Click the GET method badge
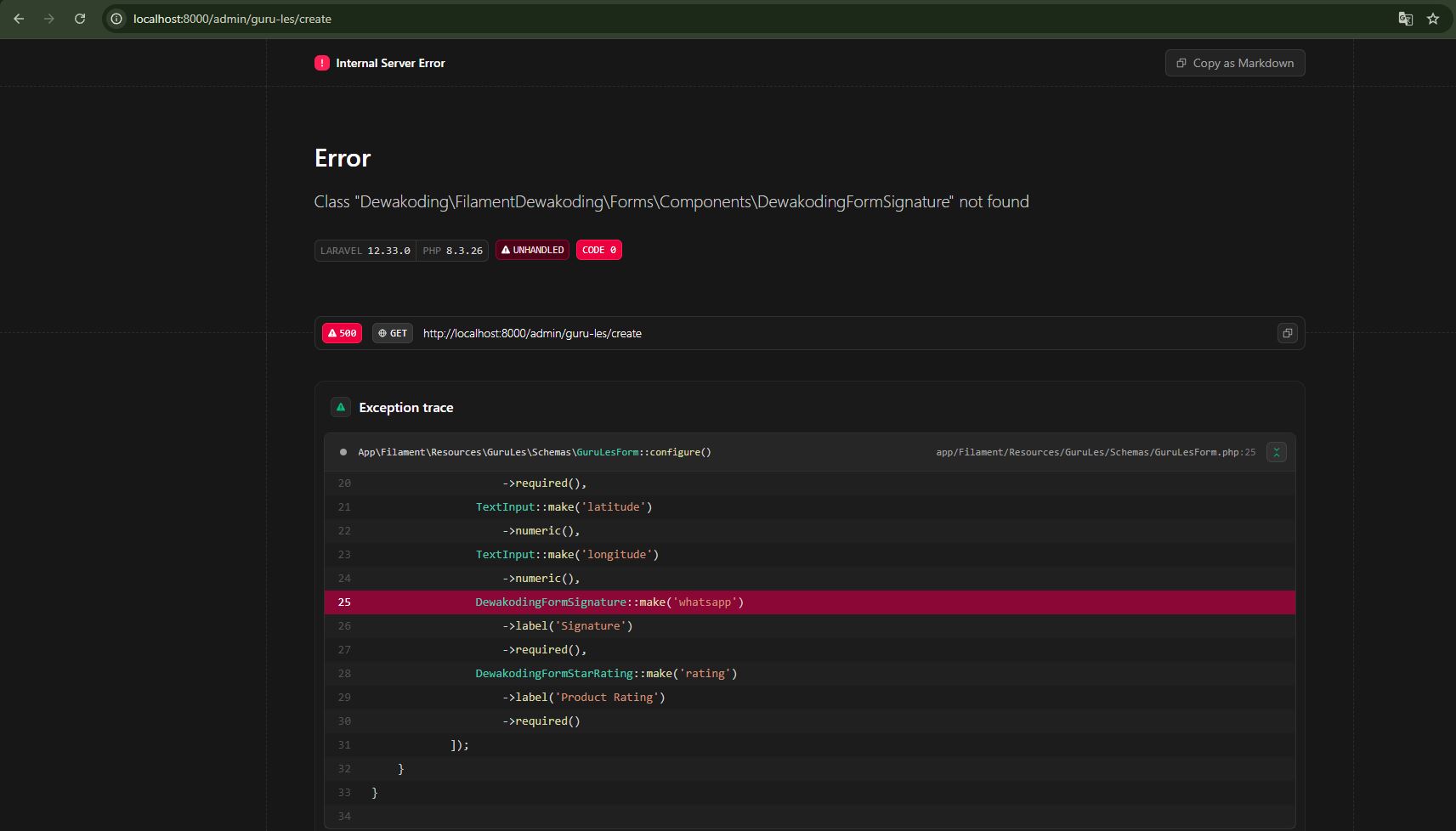This screenshot has height=831, width=1456. 393,332
